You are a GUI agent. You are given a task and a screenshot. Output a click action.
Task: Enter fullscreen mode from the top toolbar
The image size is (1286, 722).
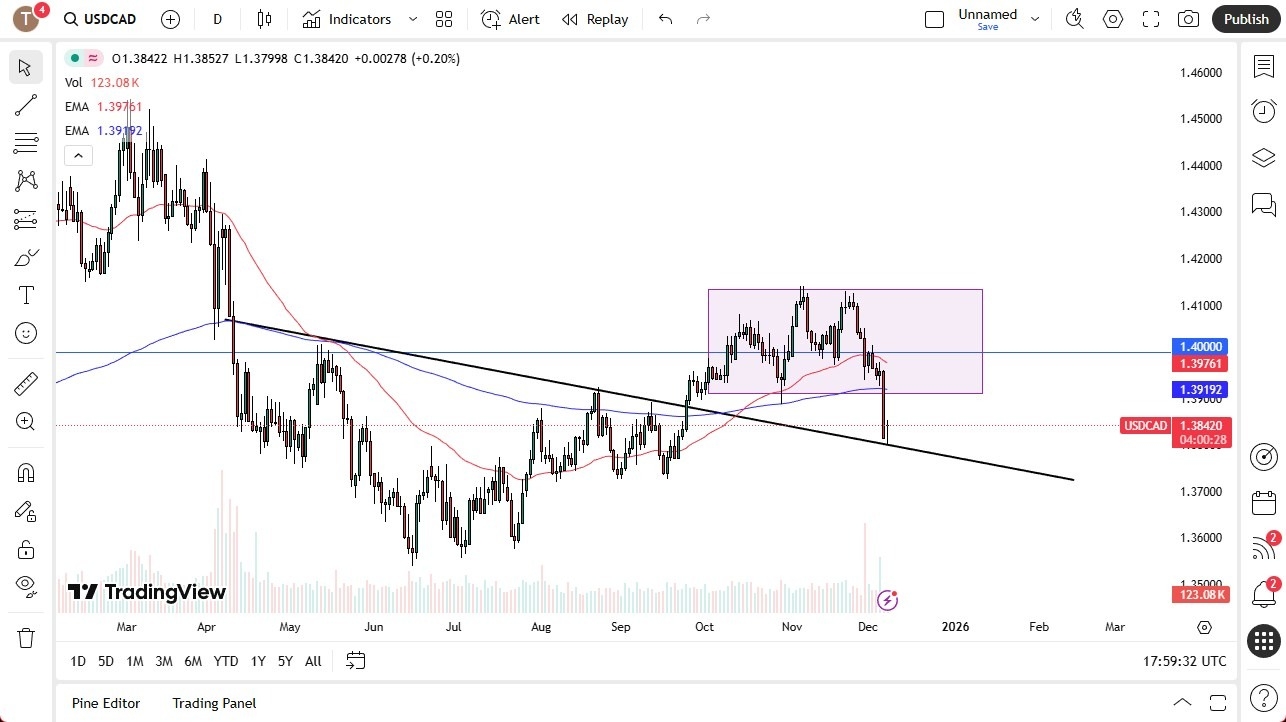coord(1150,19)
